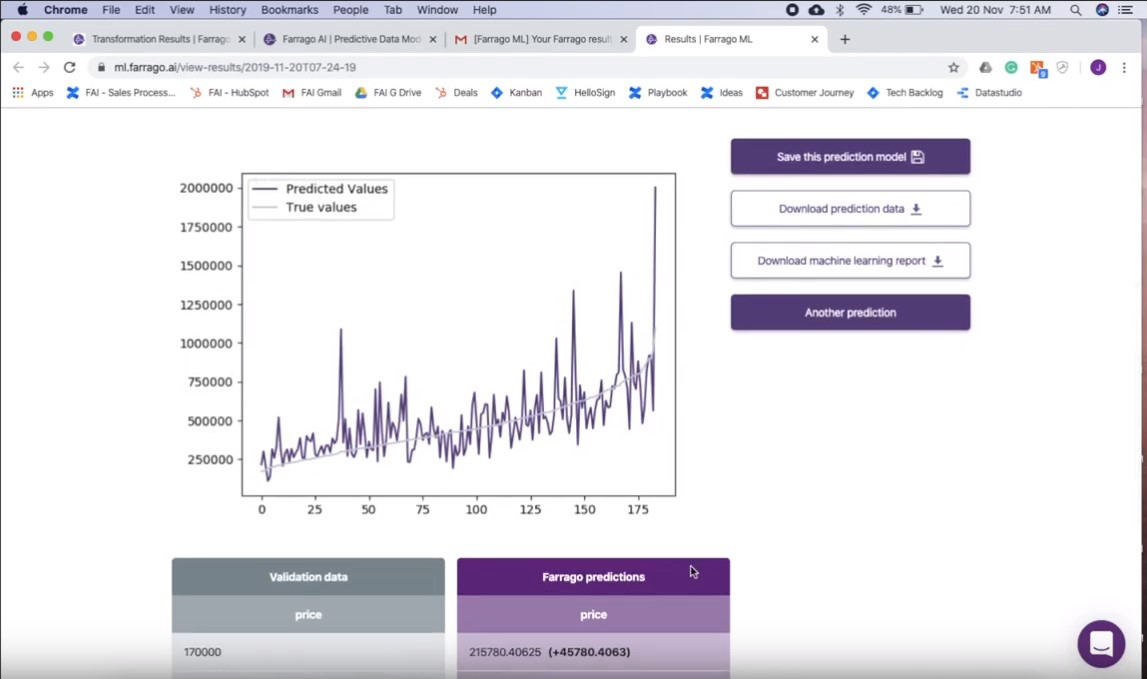
Task: Download machine learning report
Action: pyautogui.click(x=850, y=260)
